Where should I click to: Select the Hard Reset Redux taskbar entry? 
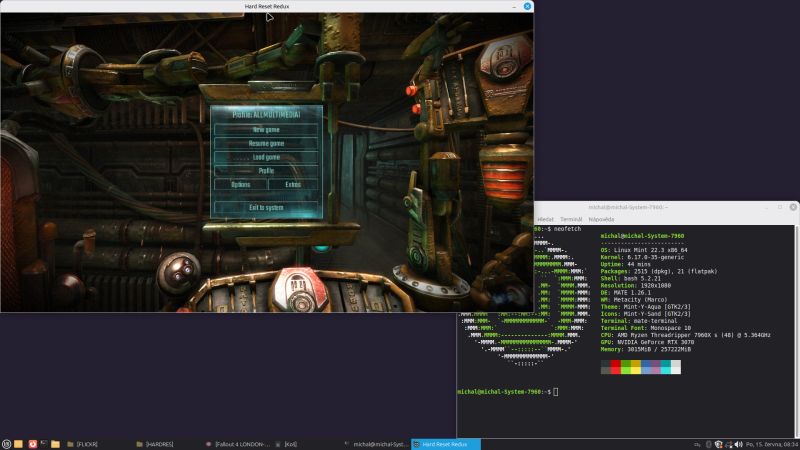pos(446,444)
